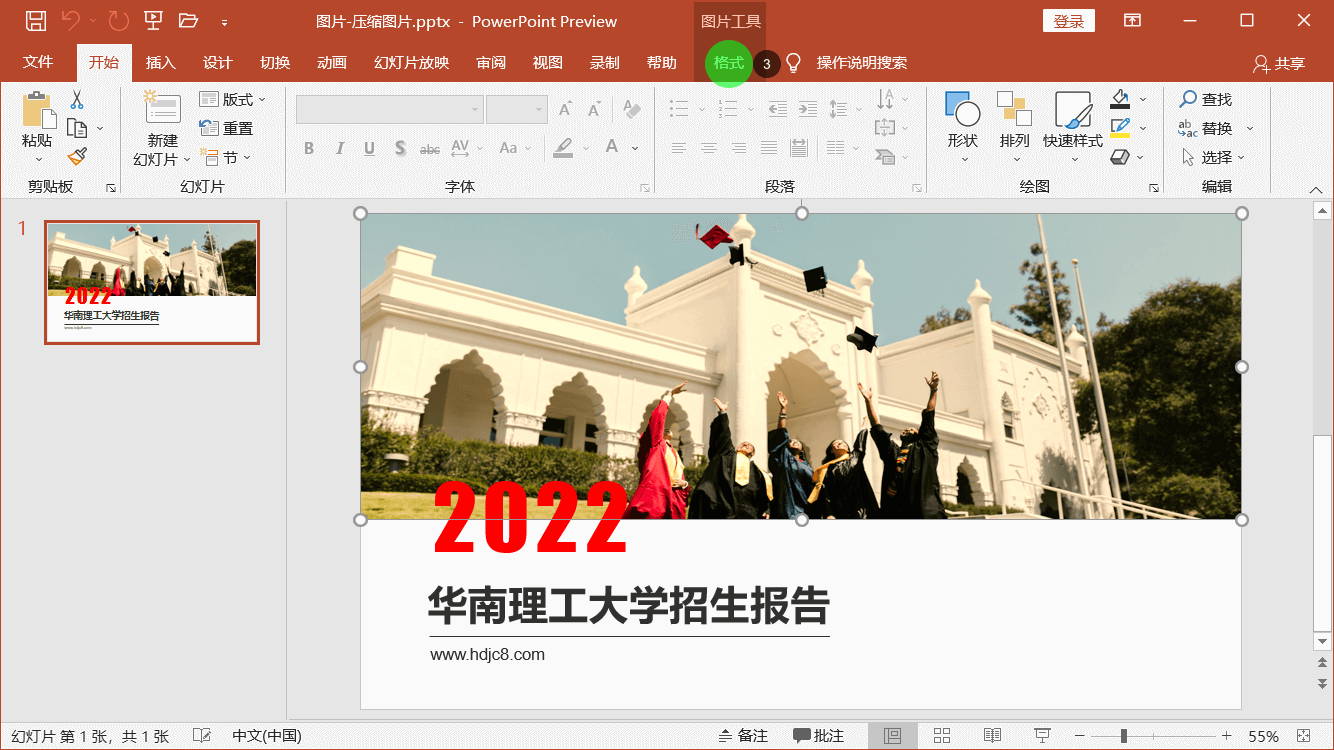Viewport: 1334px width, 750px height.
Task: Click the 登录 sign-in button
Action: (x=1068, y=21)
